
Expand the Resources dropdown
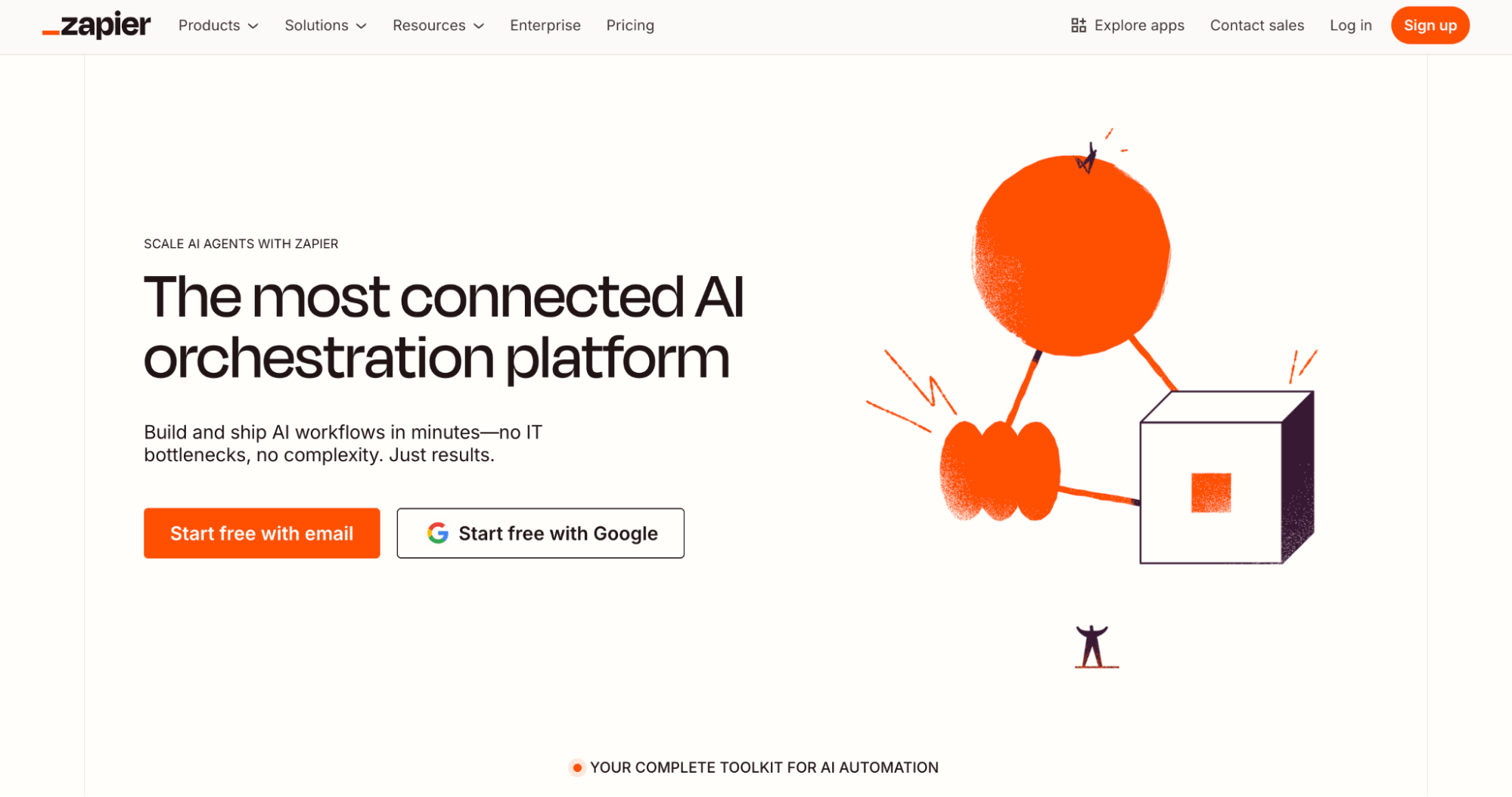pyautogui.click(x=438, y=25)
